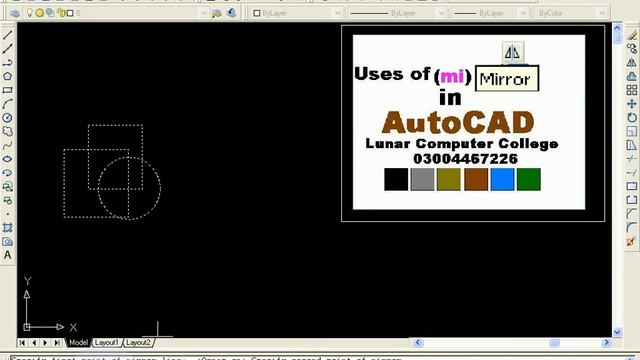This screenshot has width=640, height=360.
Task: Select the Mirror tool in Modify toolbar
Action: coord(632,63)
